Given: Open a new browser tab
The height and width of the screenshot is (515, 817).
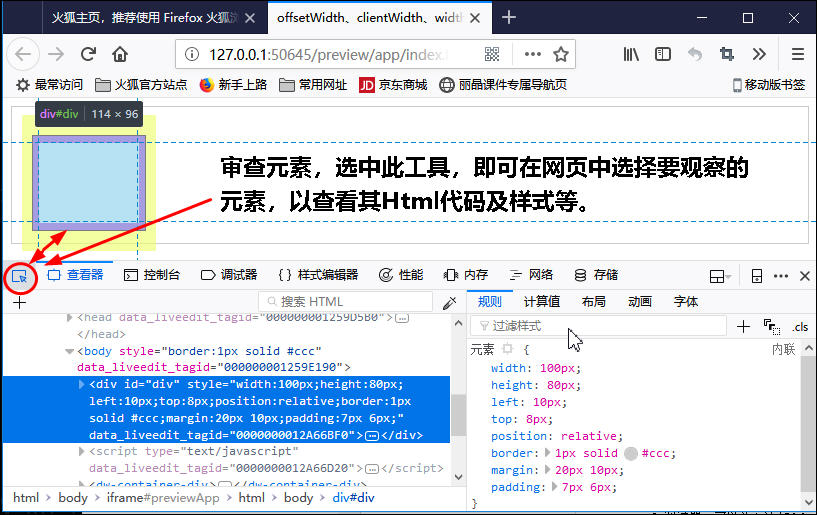Looking at the screenshot, I should pyautogui.click(x=509, y=18).
